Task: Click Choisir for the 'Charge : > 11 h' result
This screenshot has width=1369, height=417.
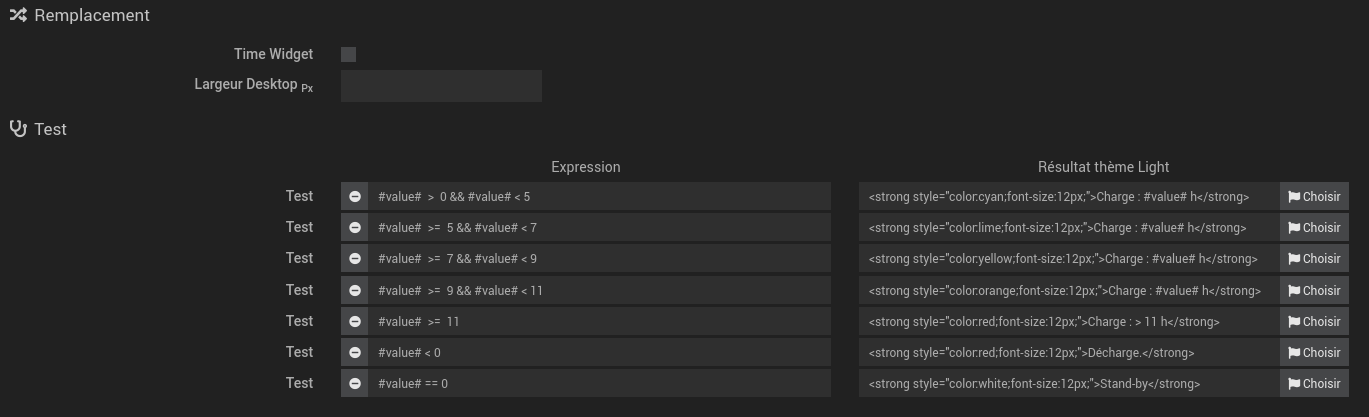Action: (1314, 321)
